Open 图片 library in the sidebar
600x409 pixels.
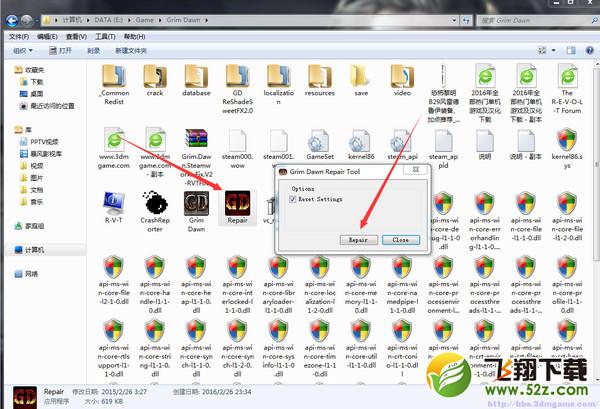[x=31, y=178]
